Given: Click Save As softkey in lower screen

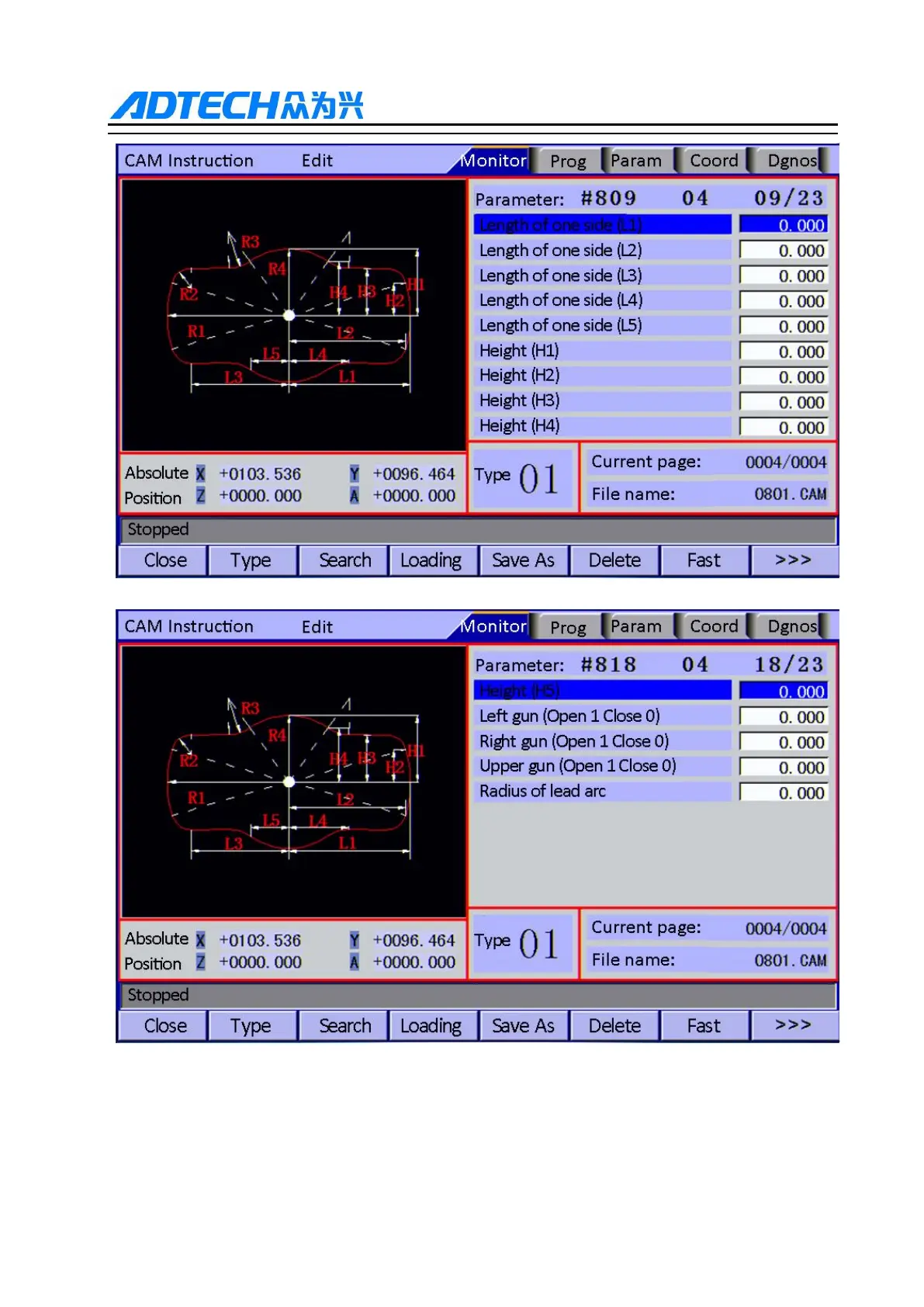Looking at the screenshot, I should point(524,1026).
